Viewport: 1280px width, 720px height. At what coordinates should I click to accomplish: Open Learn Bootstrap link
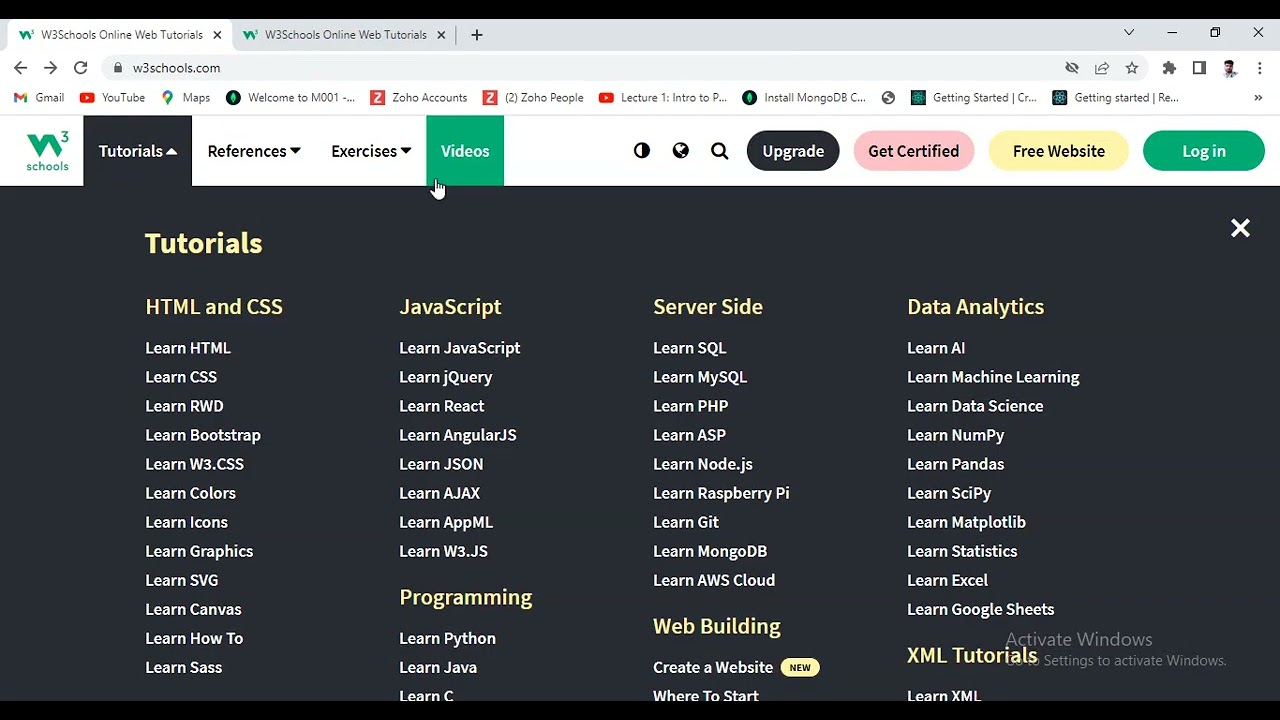pos(203,435)
